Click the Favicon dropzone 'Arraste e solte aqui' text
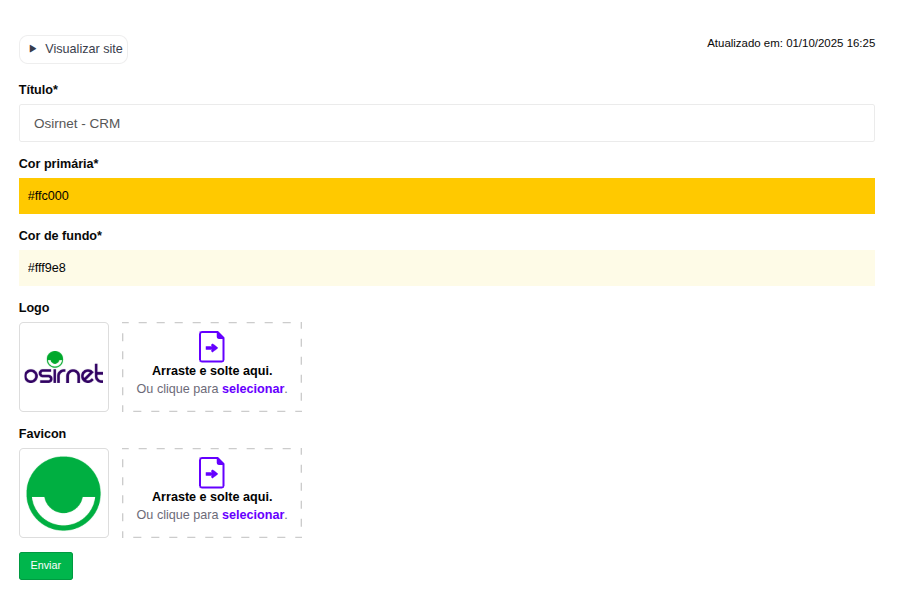 [x=212, y=497]
